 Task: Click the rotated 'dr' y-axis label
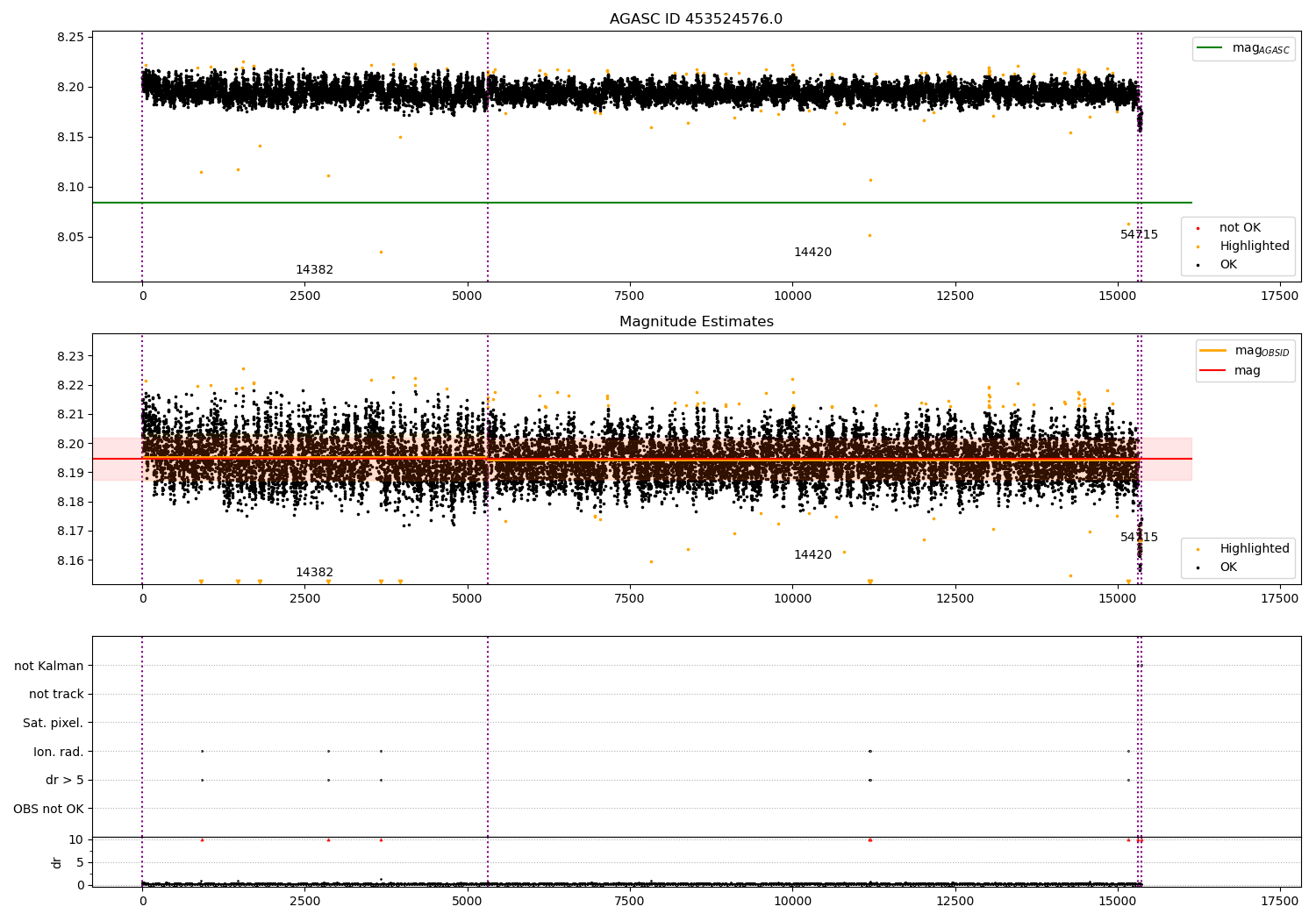tap(57, 862)
